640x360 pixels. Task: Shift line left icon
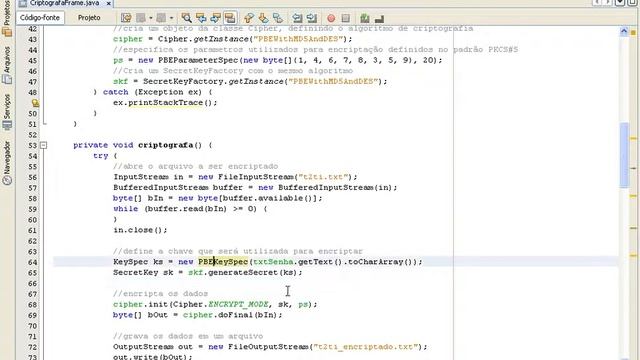click(x=297, y=18)
